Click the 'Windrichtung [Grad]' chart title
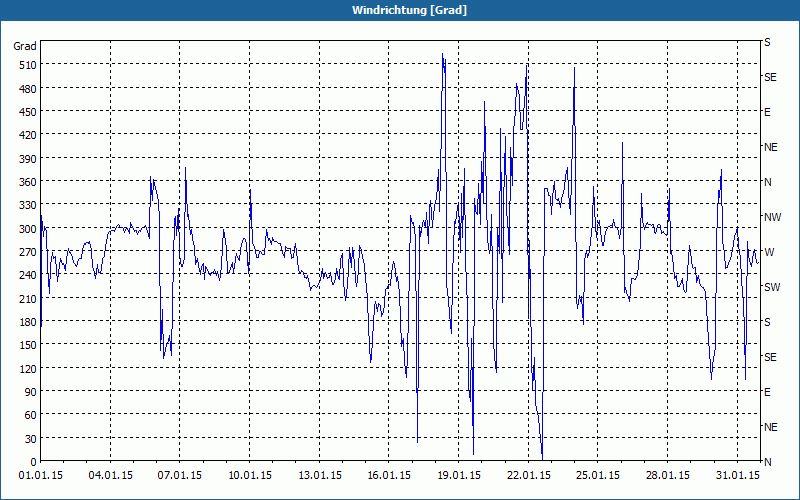 tap(409, 10)
